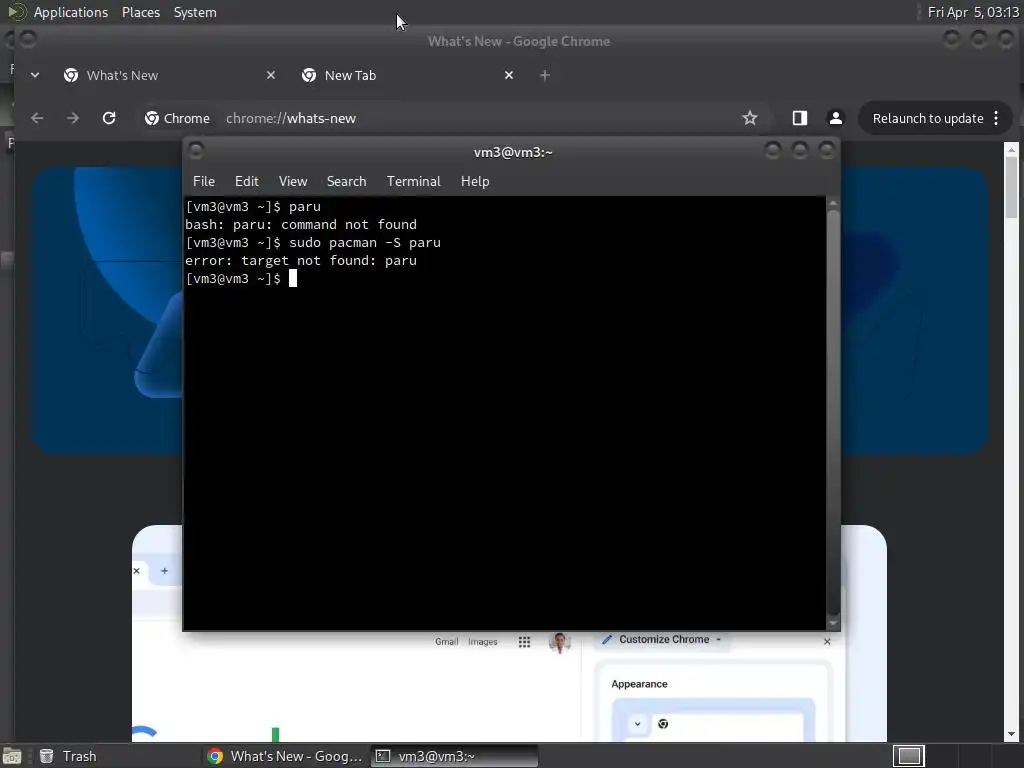Open the Chrome profile avatar icon
This screenshot has width=1024, height=768.
pos(835,118)
